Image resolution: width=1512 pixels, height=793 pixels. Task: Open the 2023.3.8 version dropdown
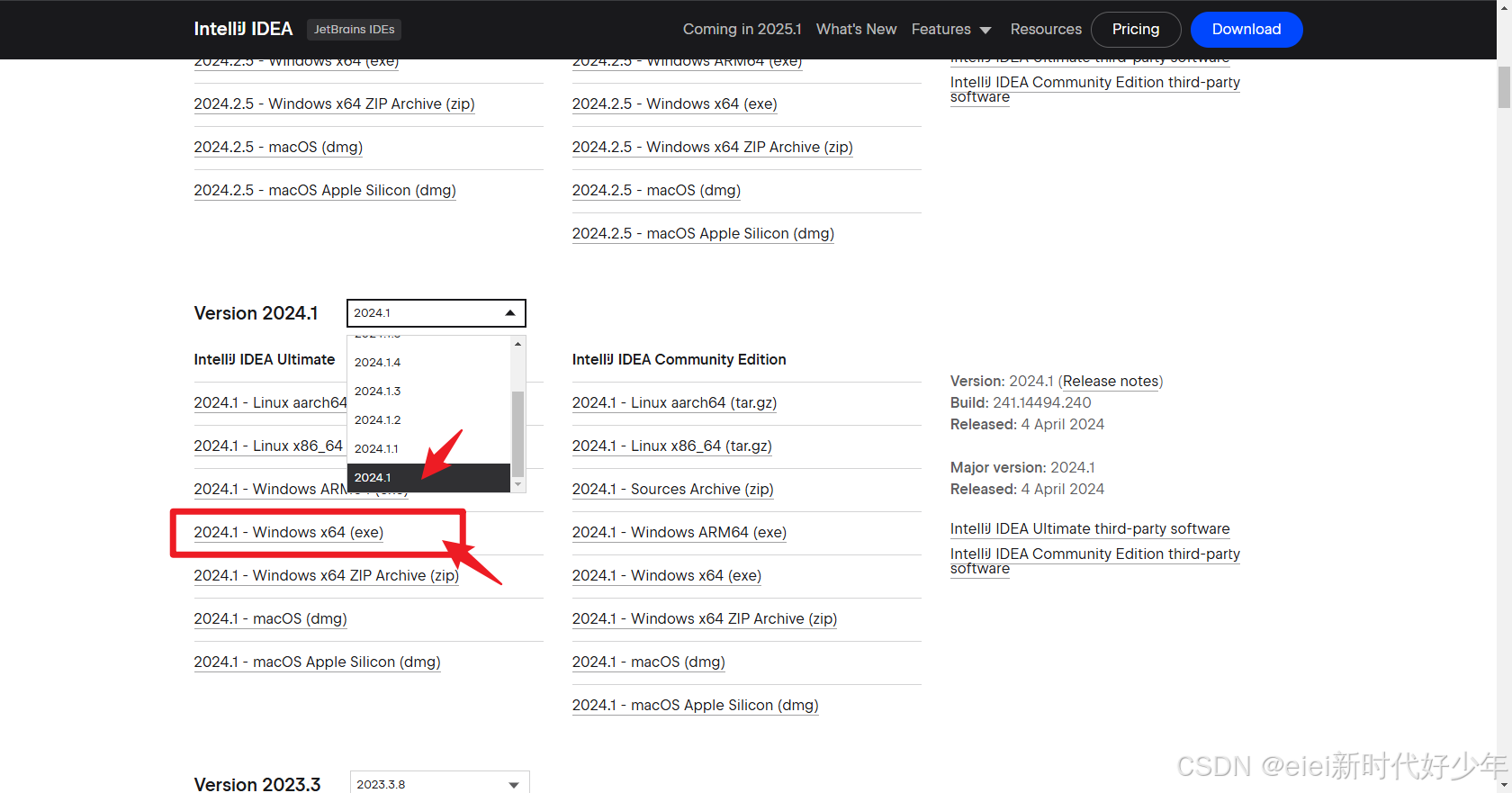pyautogui.click(x=439, y=784)
